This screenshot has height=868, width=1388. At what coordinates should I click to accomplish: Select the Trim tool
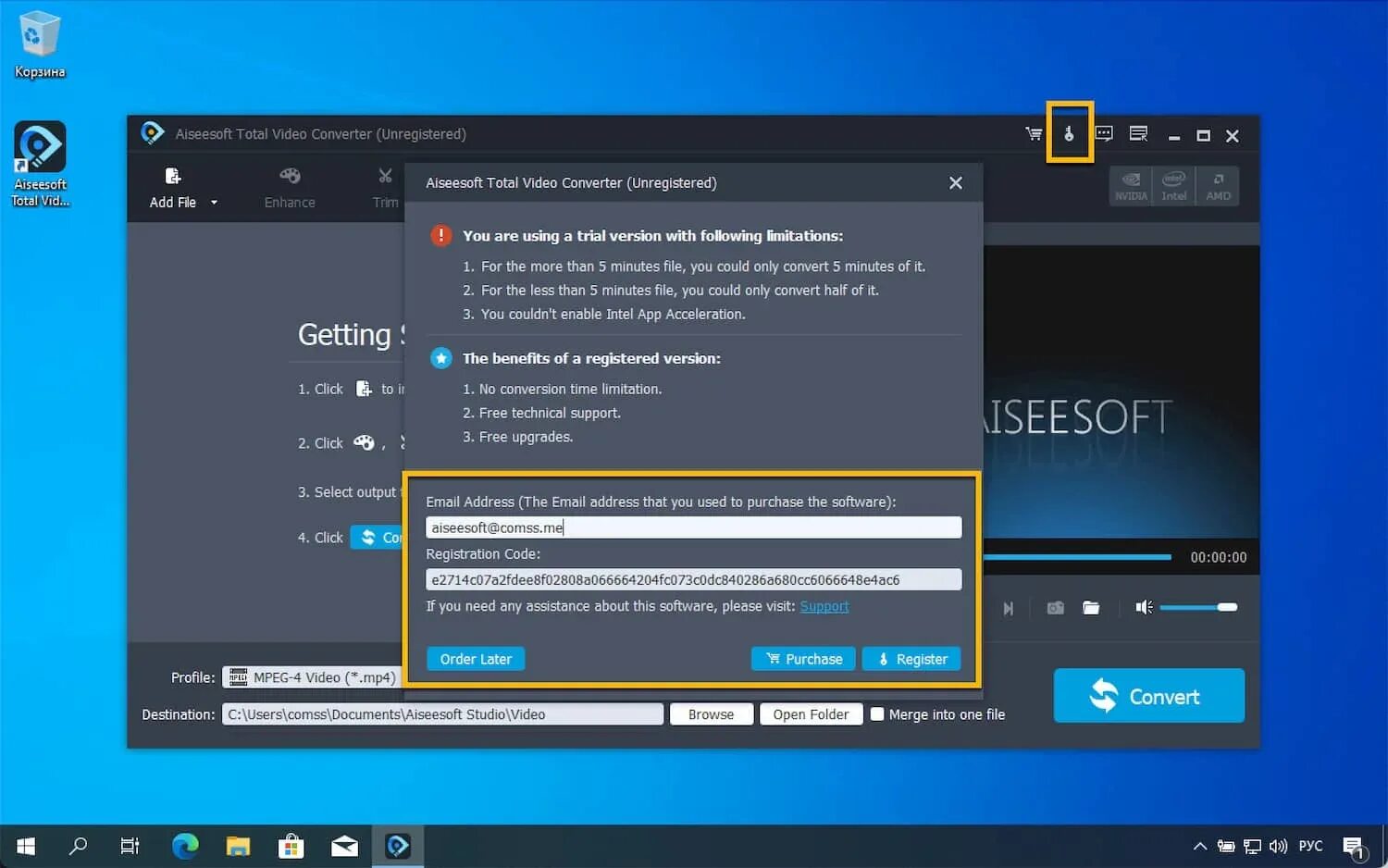point(385,188)
